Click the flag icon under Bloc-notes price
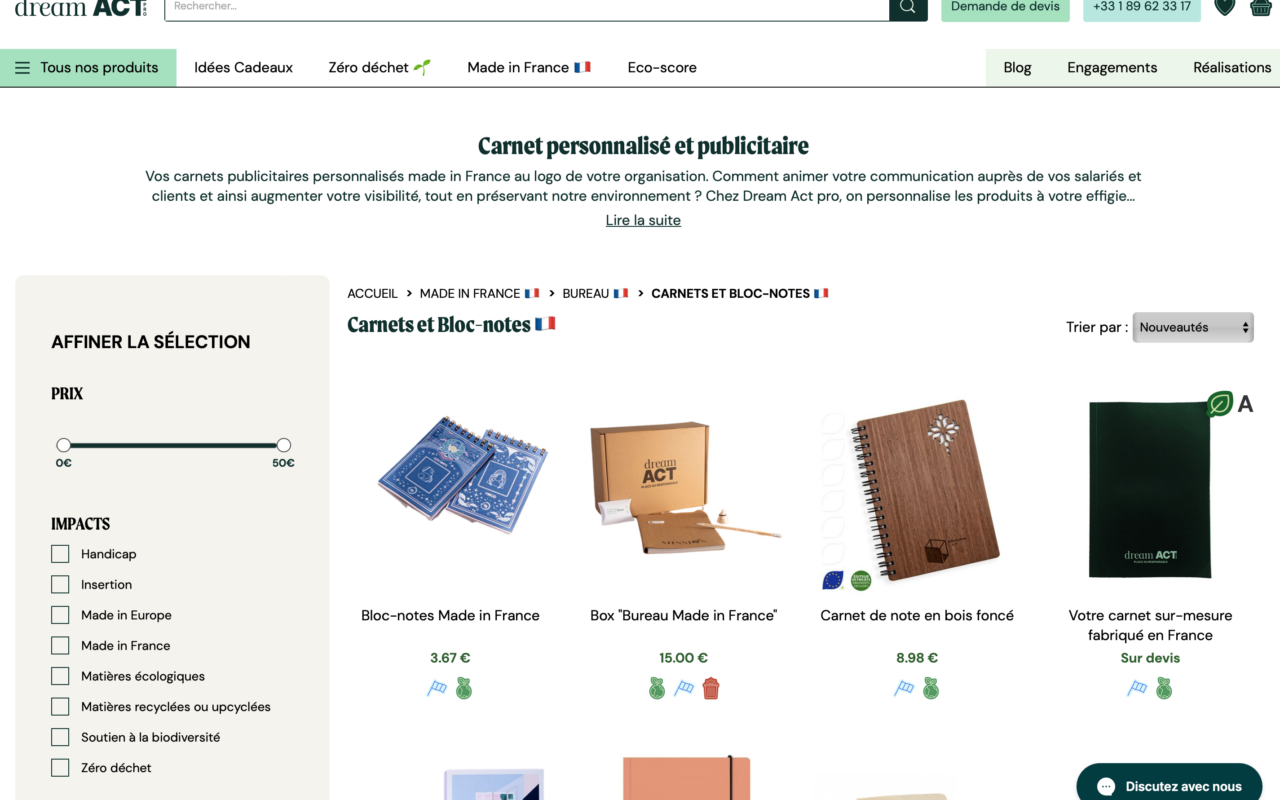 pyautogui.click(x=437, y=688)
